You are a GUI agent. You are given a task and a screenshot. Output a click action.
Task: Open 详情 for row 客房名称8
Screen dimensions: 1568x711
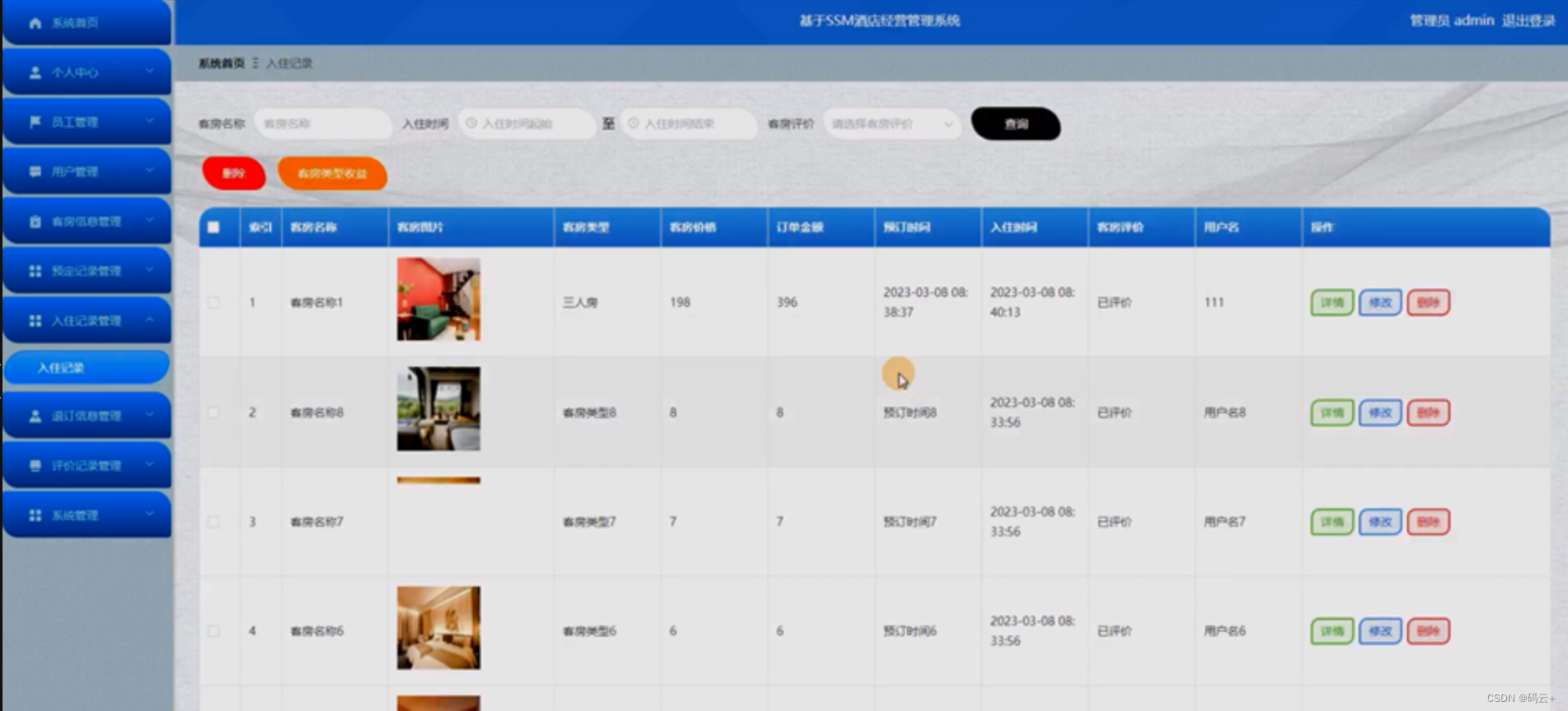[x=1332, y=413]
